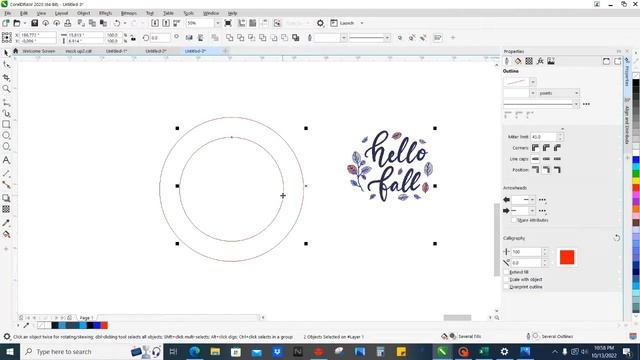The height and width of the screenshot is (360, 640).
Task: Open the Fill tab in Properties
Action: [x=518, y=61]
